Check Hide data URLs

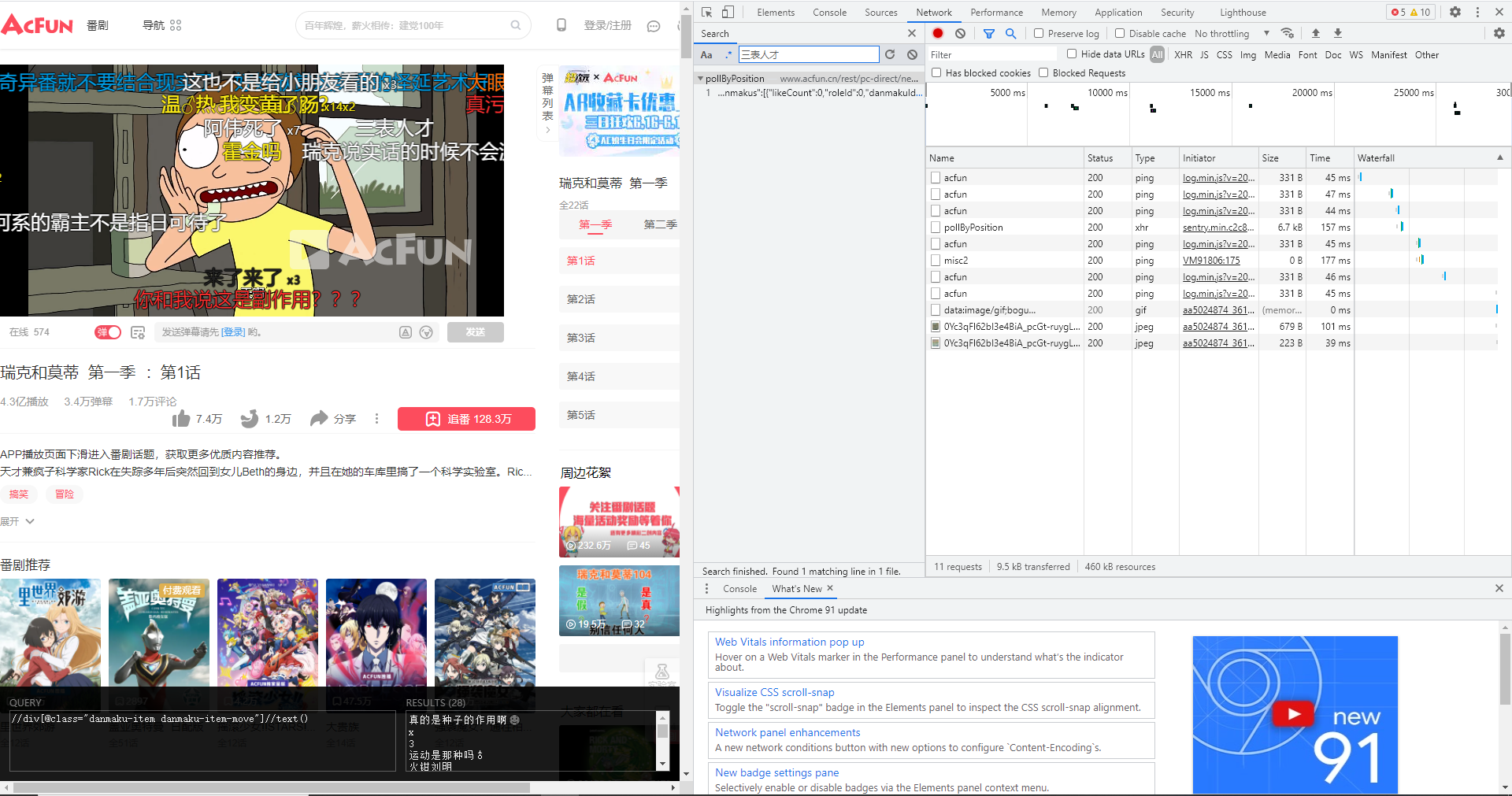1072,54
